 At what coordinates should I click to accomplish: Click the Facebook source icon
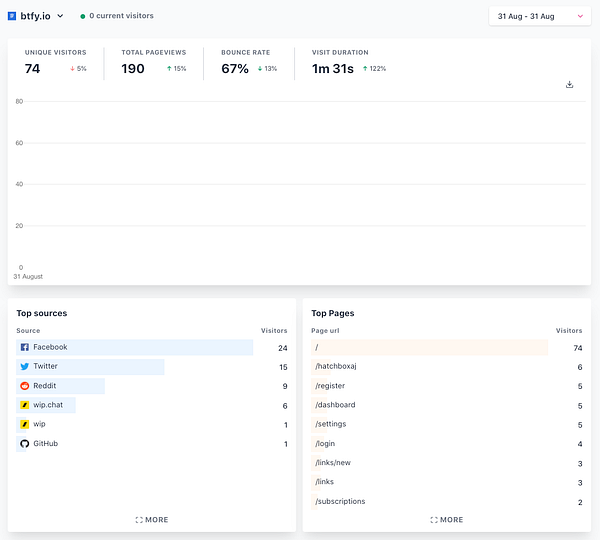coord(25,347)
